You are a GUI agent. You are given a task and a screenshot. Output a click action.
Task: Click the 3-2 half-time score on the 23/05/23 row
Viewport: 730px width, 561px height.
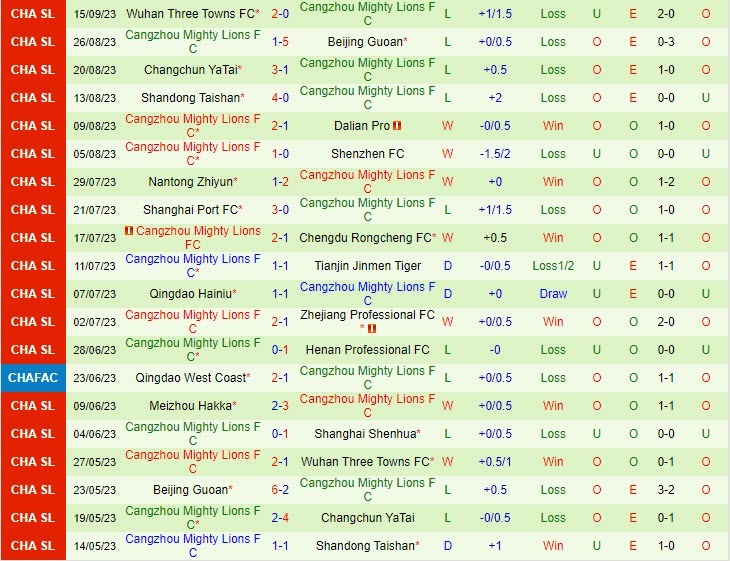(666, 490)
